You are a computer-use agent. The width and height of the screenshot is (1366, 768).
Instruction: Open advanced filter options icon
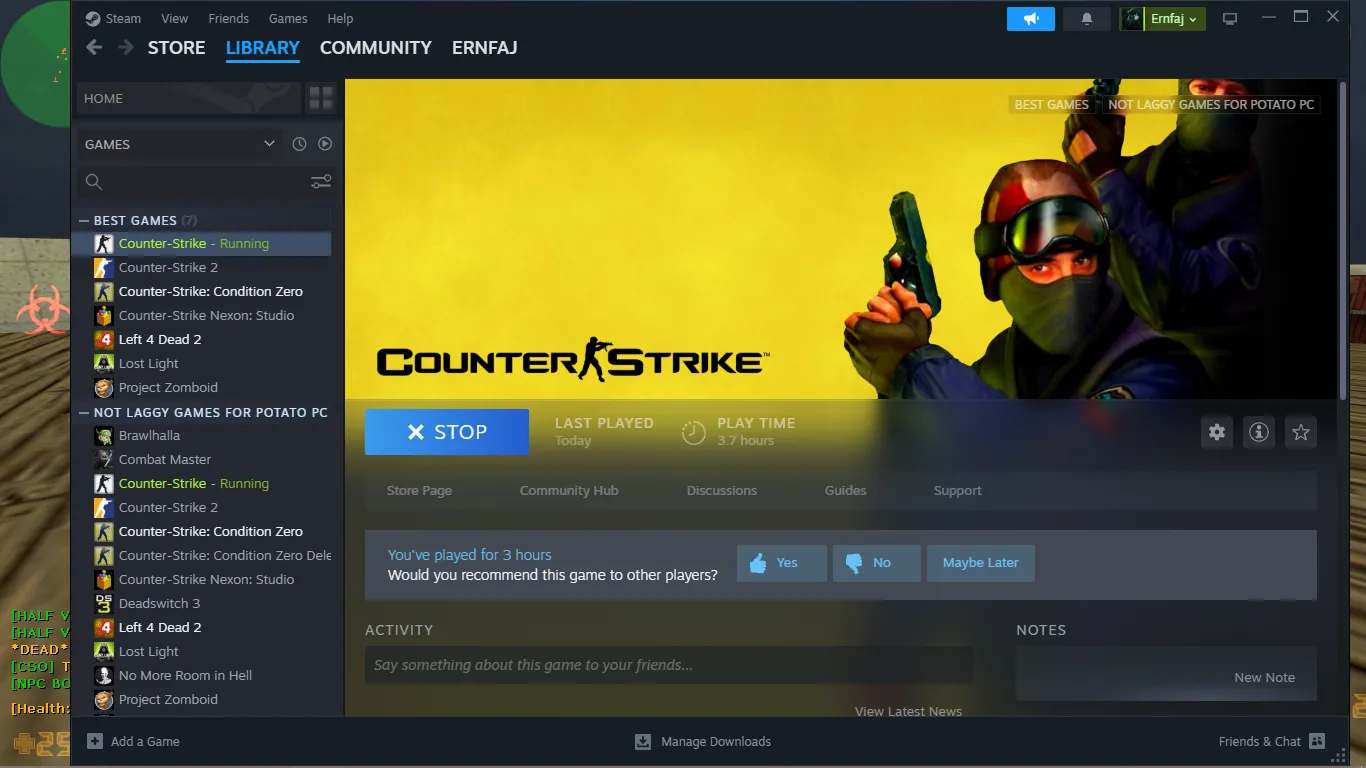tap(321, 181)
